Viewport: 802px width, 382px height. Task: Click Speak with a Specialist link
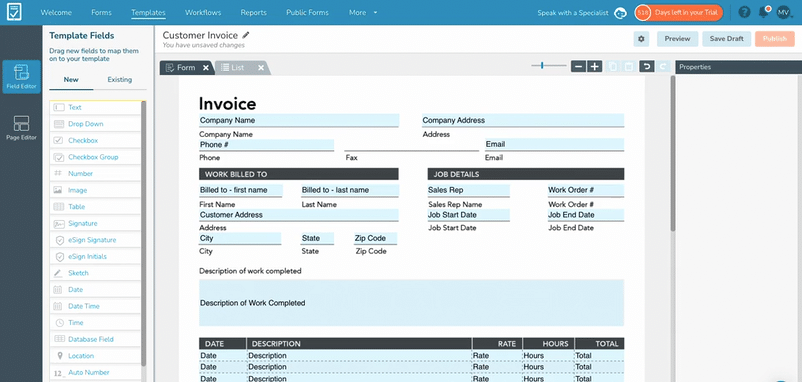coord(573,13)
